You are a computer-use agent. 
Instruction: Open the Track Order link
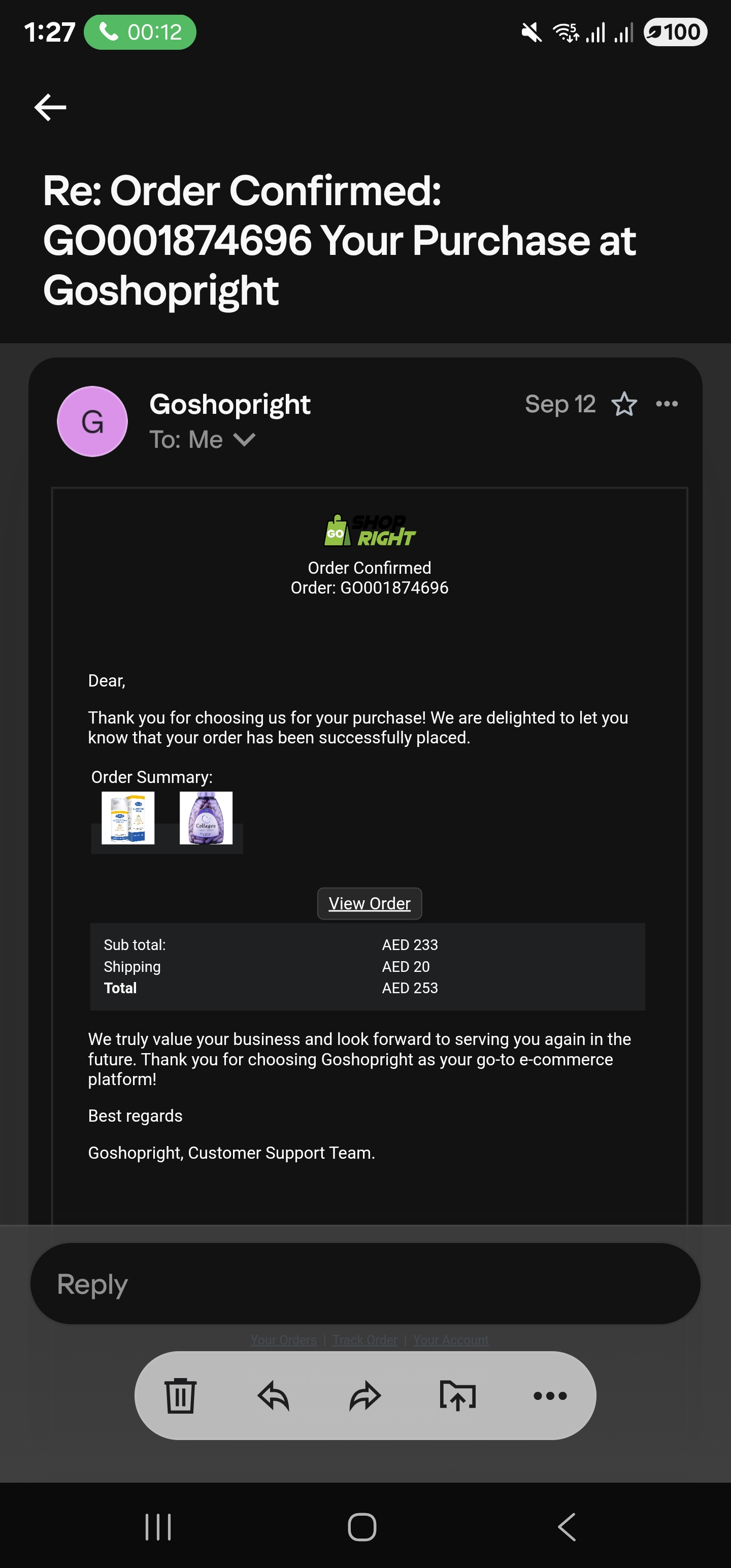pos(364,1340)
